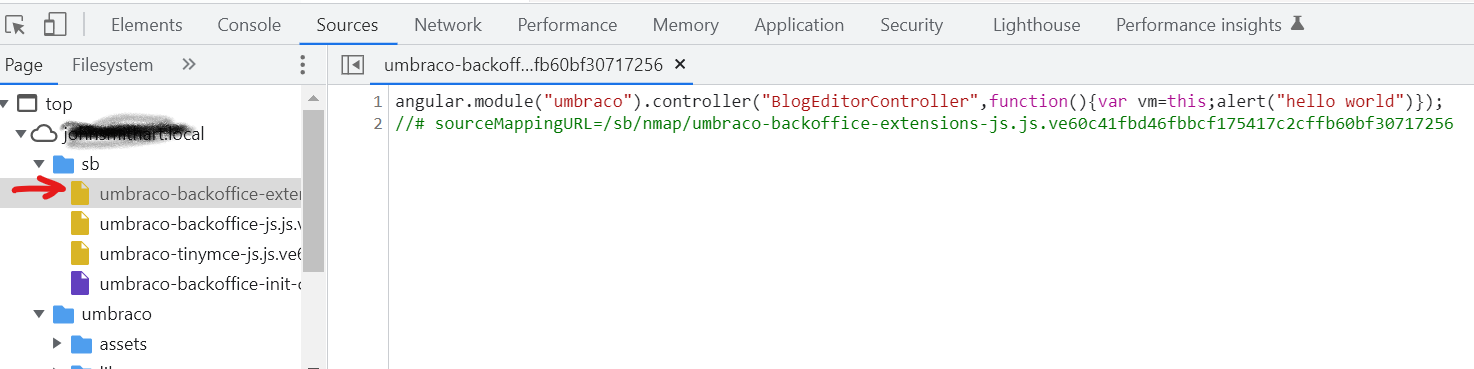
Task: Open the Console tab
Action: (249, 25)
